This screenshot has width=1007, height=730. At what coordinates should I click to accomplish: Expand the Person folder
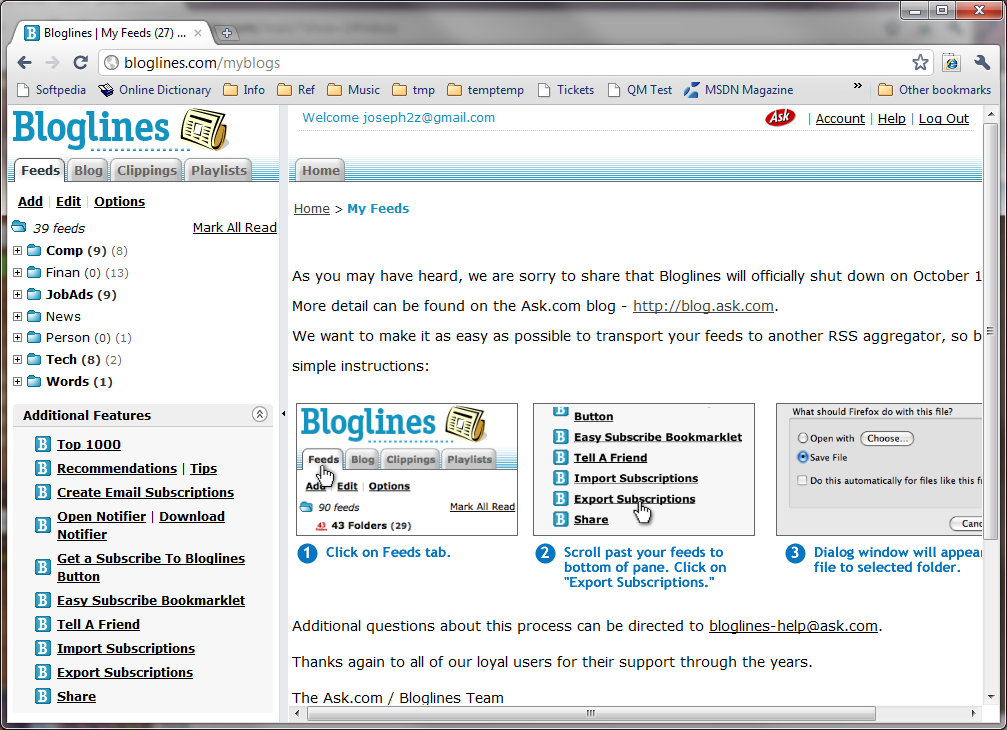click(x=17, y=337)
